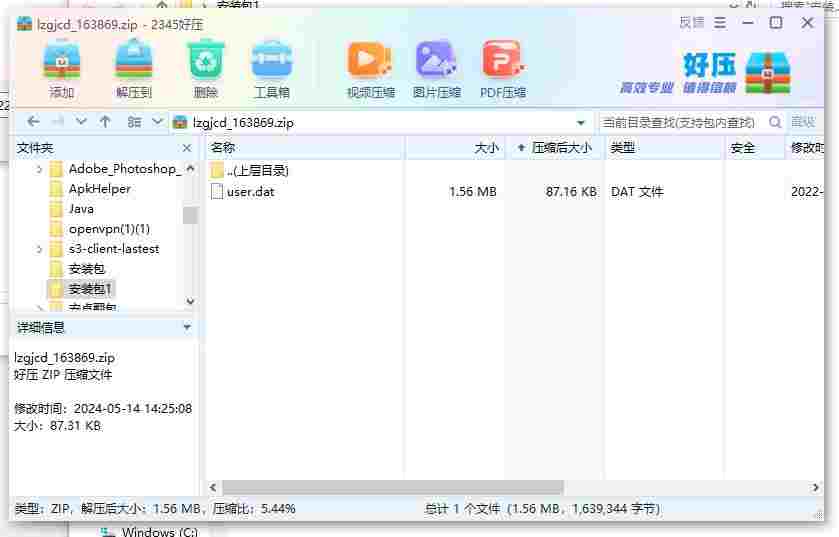The image size is (839, 537).
Task: Collapse the 详细信息 details panel
Action: [x=187, y=327]
